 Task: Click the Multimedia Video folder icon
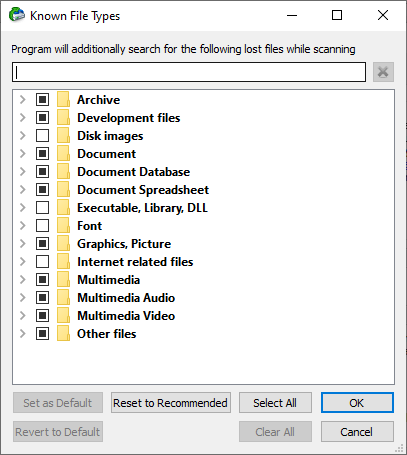(x=63, y=315)
